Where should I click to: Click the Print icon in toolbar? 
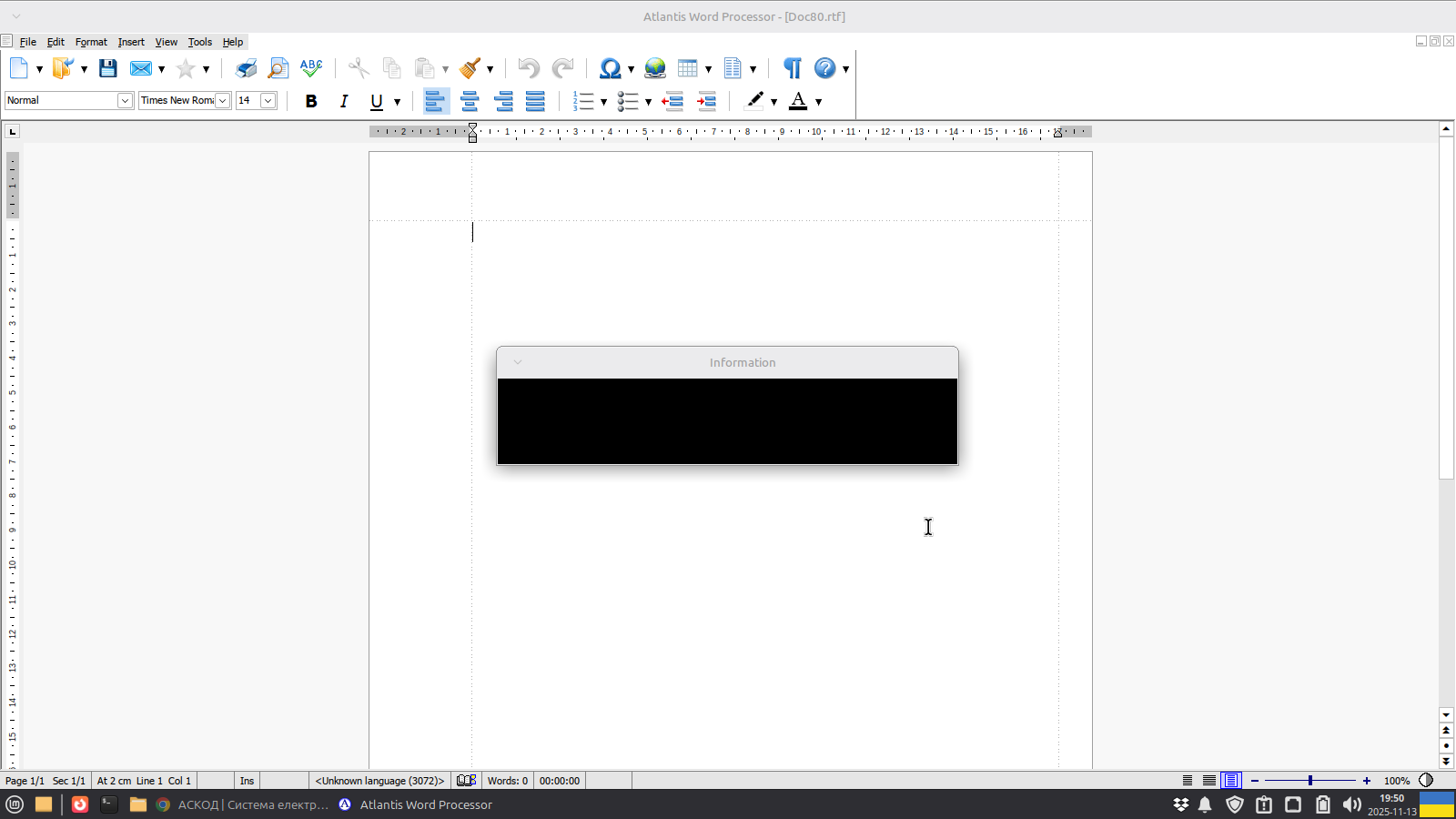(246, 68)
